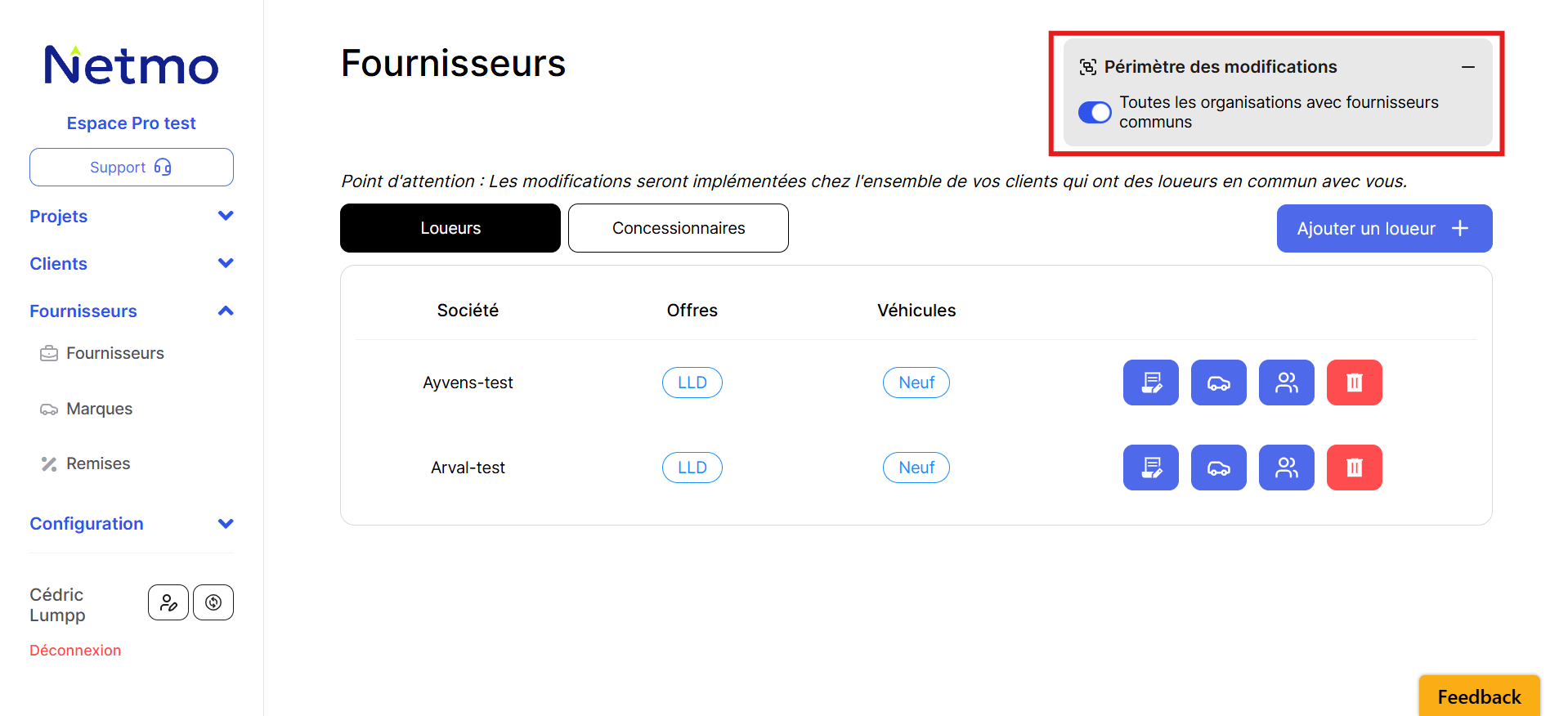Click the vehicle icon on the Arval-test row
1568x716 pixels.
(x=1218, y=467)
